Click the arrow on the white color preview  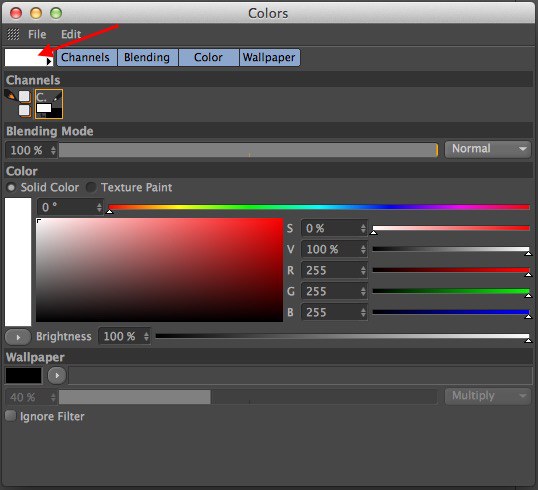point(49,61)
